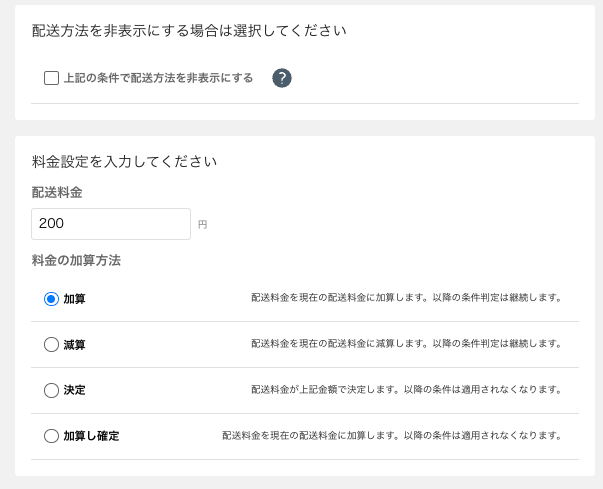Viewport: 603px width, 489px height.
Task: Click the 減算 option label text
Action: [x=75, y=344]
